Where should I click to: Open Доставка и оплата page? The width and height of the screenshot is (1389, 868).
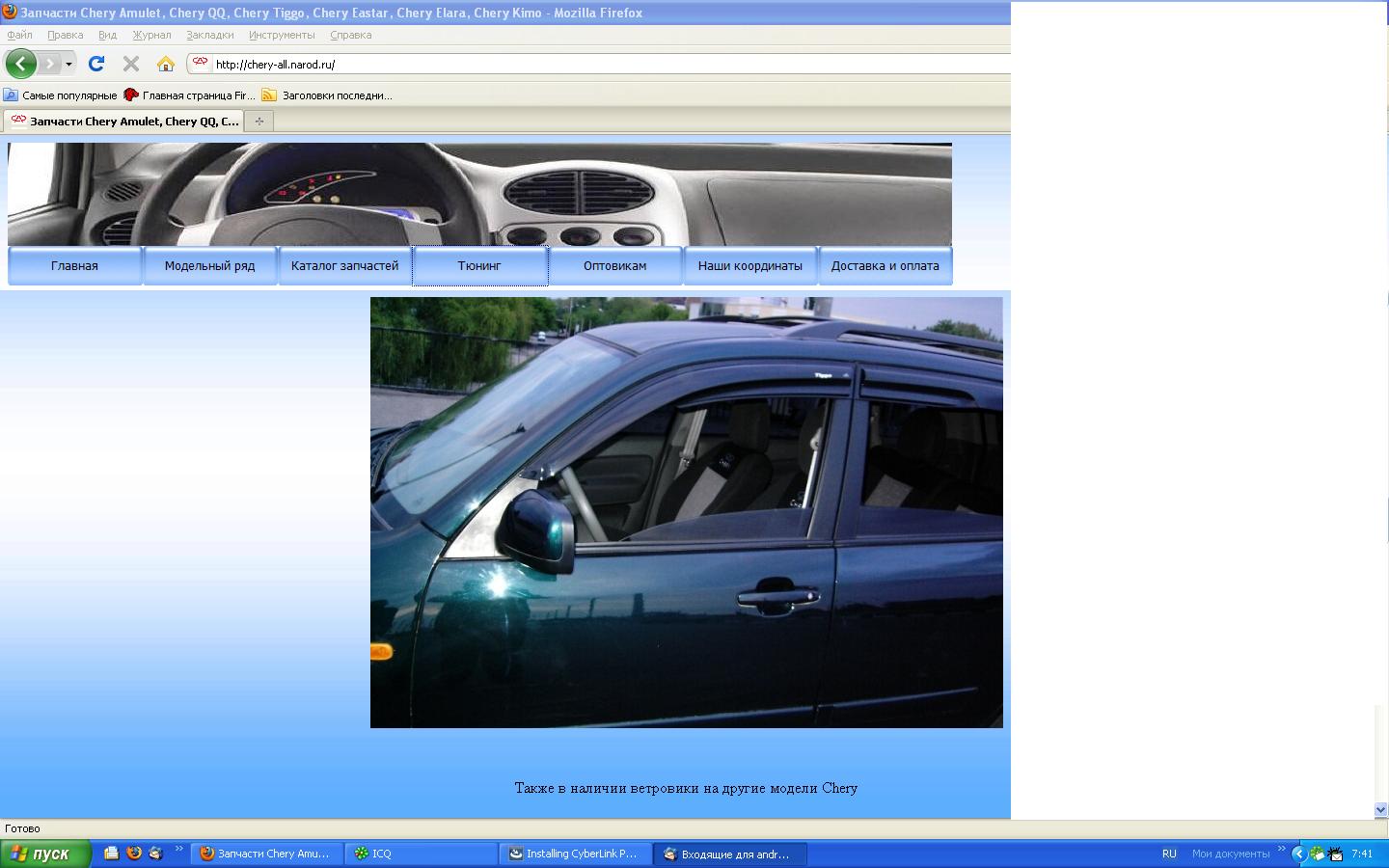885,266
